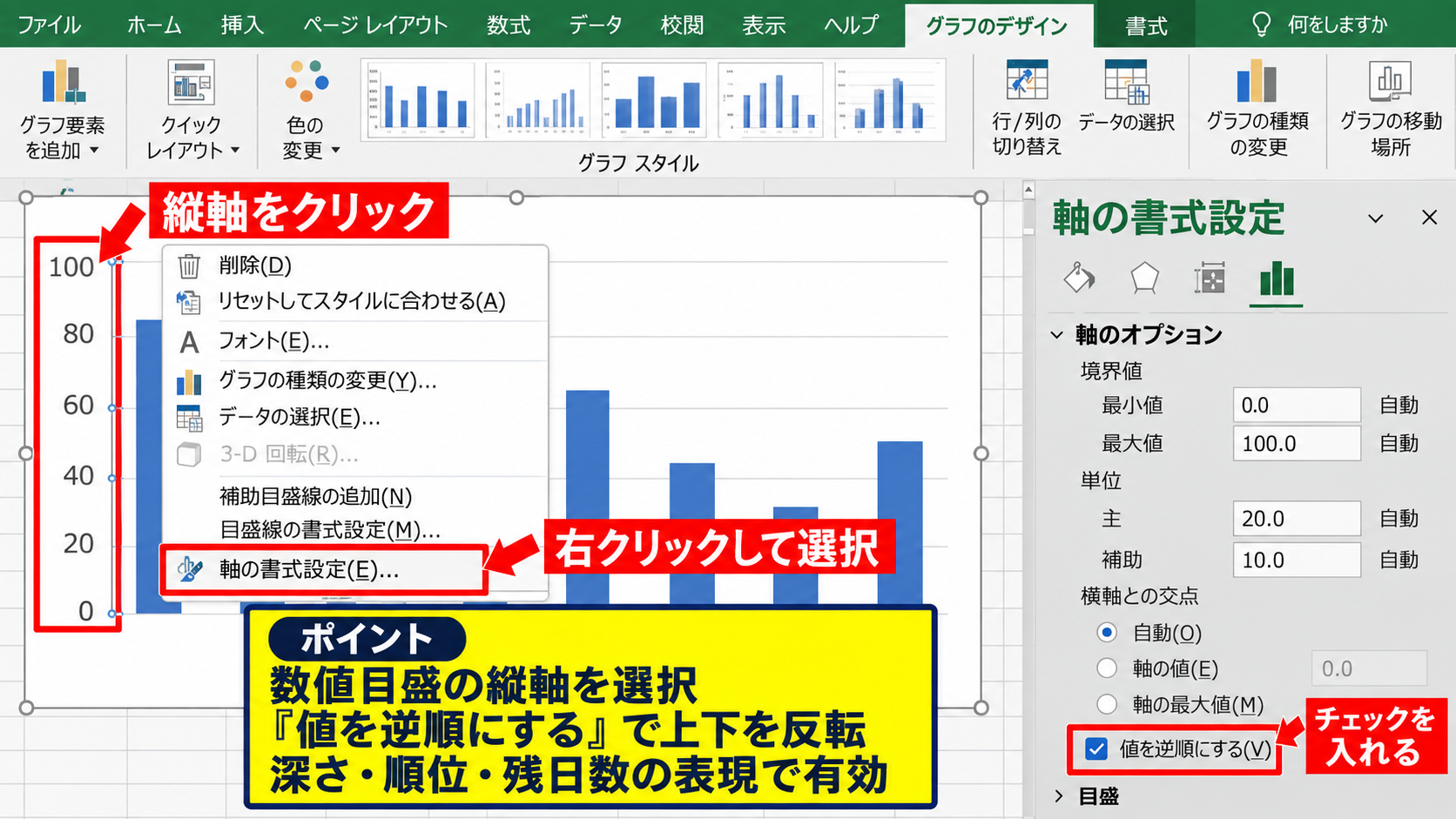Image resolution: width=1456 pixels, height=819 pixels.
Task: Collapse the 軸のオプション section
Action: (1057, 334)
